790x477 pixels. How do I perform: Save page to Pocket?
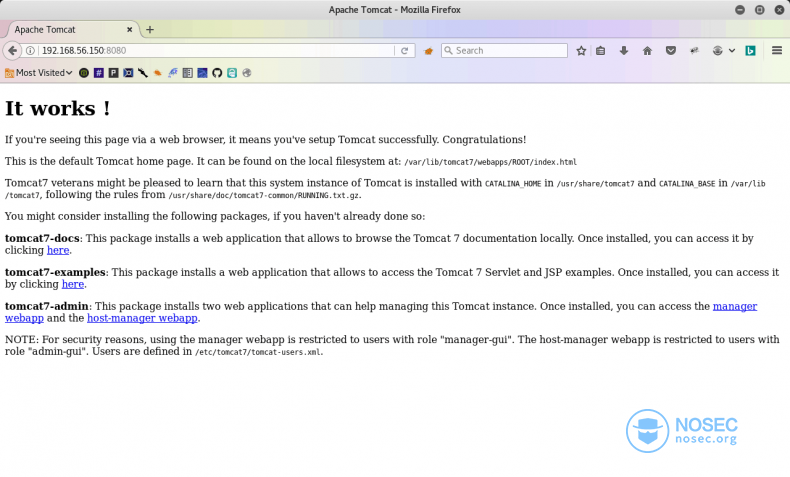coord(671,50)
